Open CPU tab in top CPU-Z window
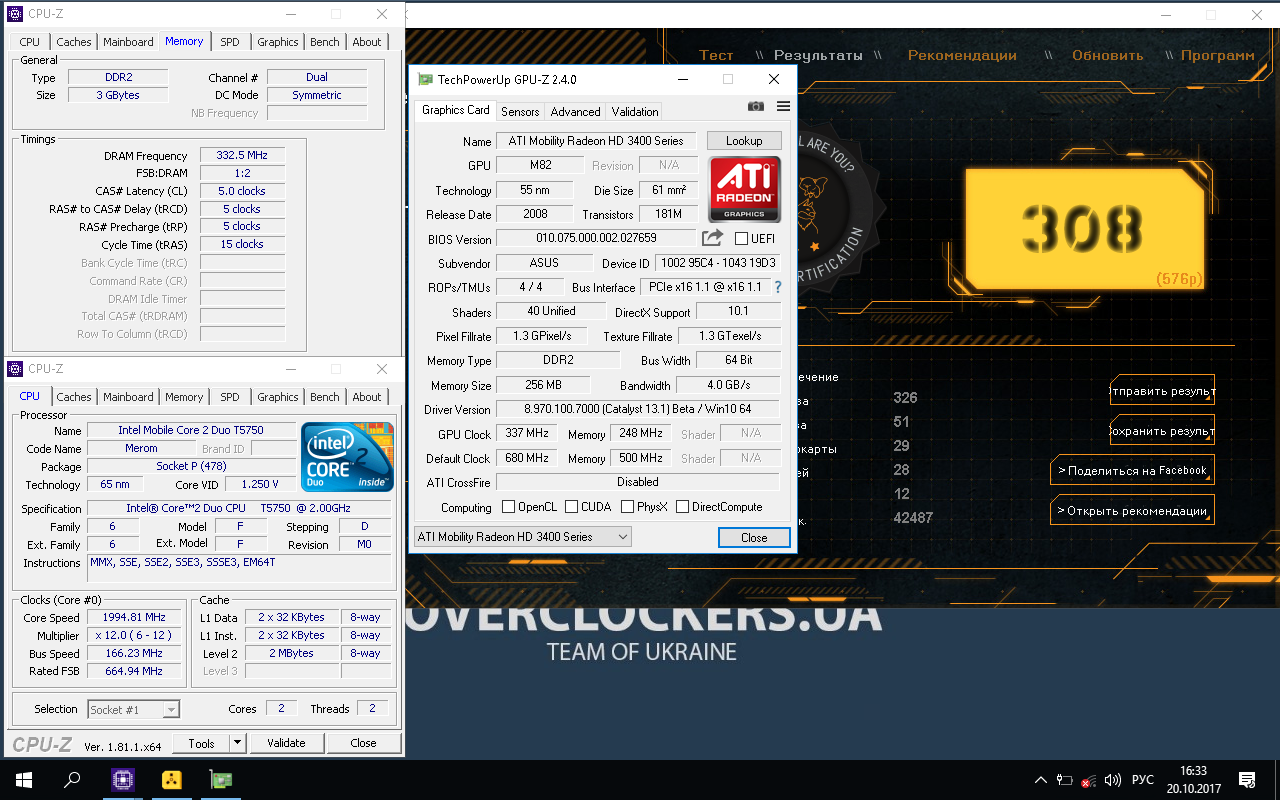The width and height of the screenshot is (1280, 800). pyautogui.click(x=30, y=42)
